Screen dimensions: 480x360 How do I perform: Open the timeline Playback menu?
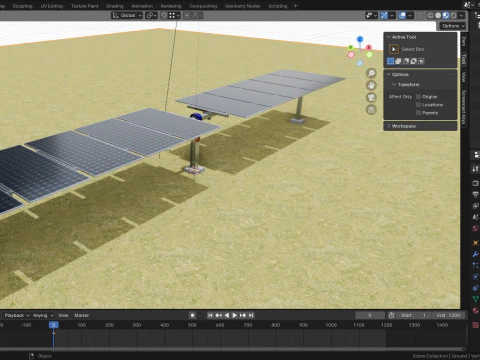click(17, 315)
